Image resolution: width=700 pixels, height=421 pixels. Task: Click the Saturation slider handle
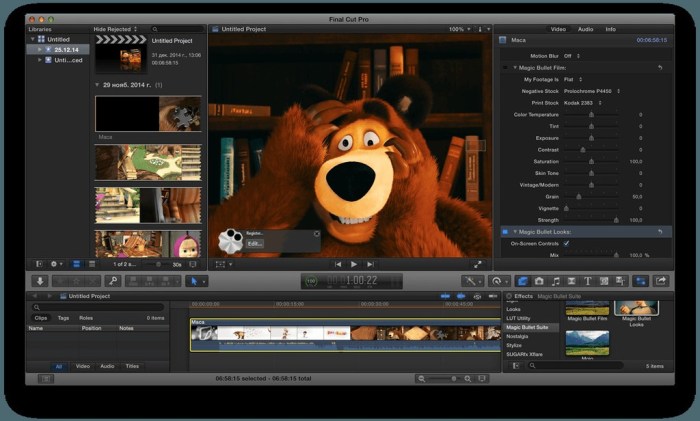pyautogui.click(x=589, y=161)
